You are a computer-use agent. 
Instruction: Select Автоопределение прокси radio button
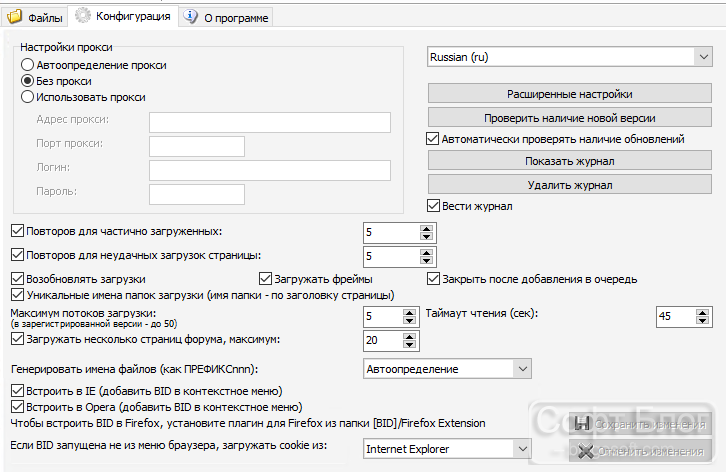27,65
